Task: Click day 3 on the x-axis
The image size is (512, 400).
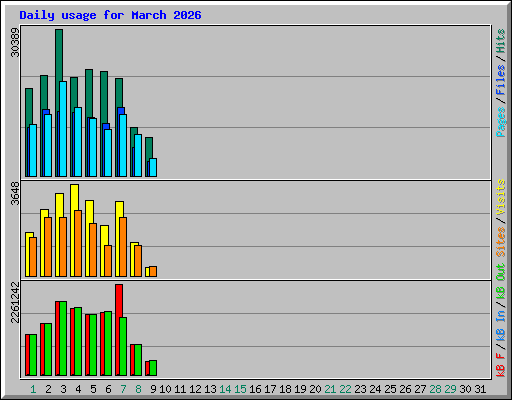Action: [63, 389]
